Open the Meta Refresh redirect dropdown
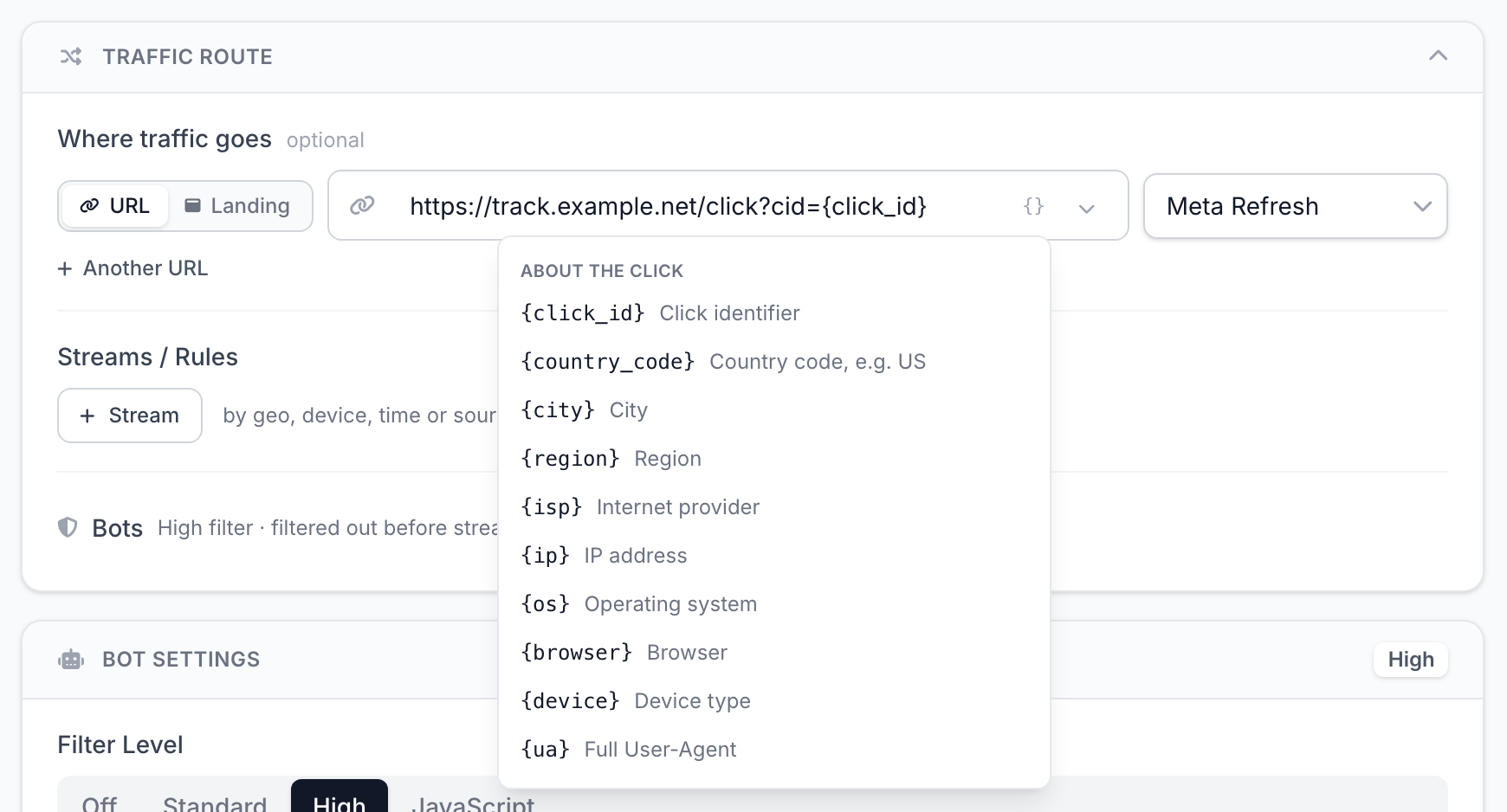The image size is (1507, 812). click(1296, 206)
